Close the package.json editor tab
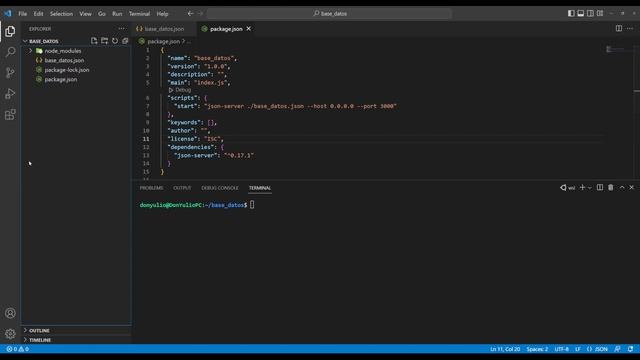Screen dimensions: 640x360 [x=249, y=29]
